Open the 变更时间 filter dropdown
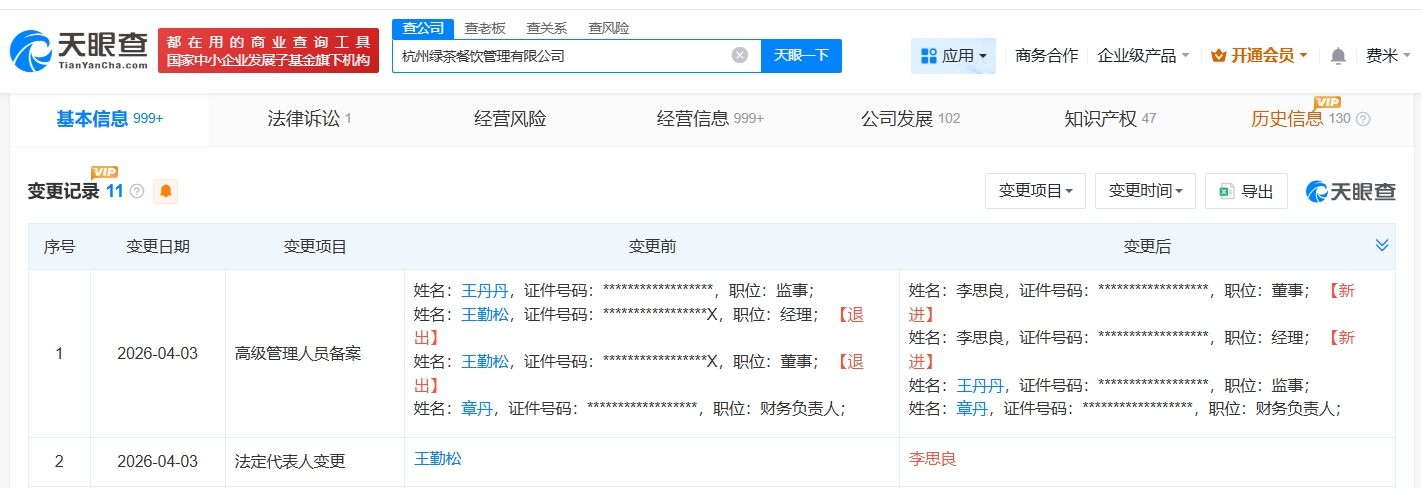1421x488 pixels. [x=1145, y=191]
